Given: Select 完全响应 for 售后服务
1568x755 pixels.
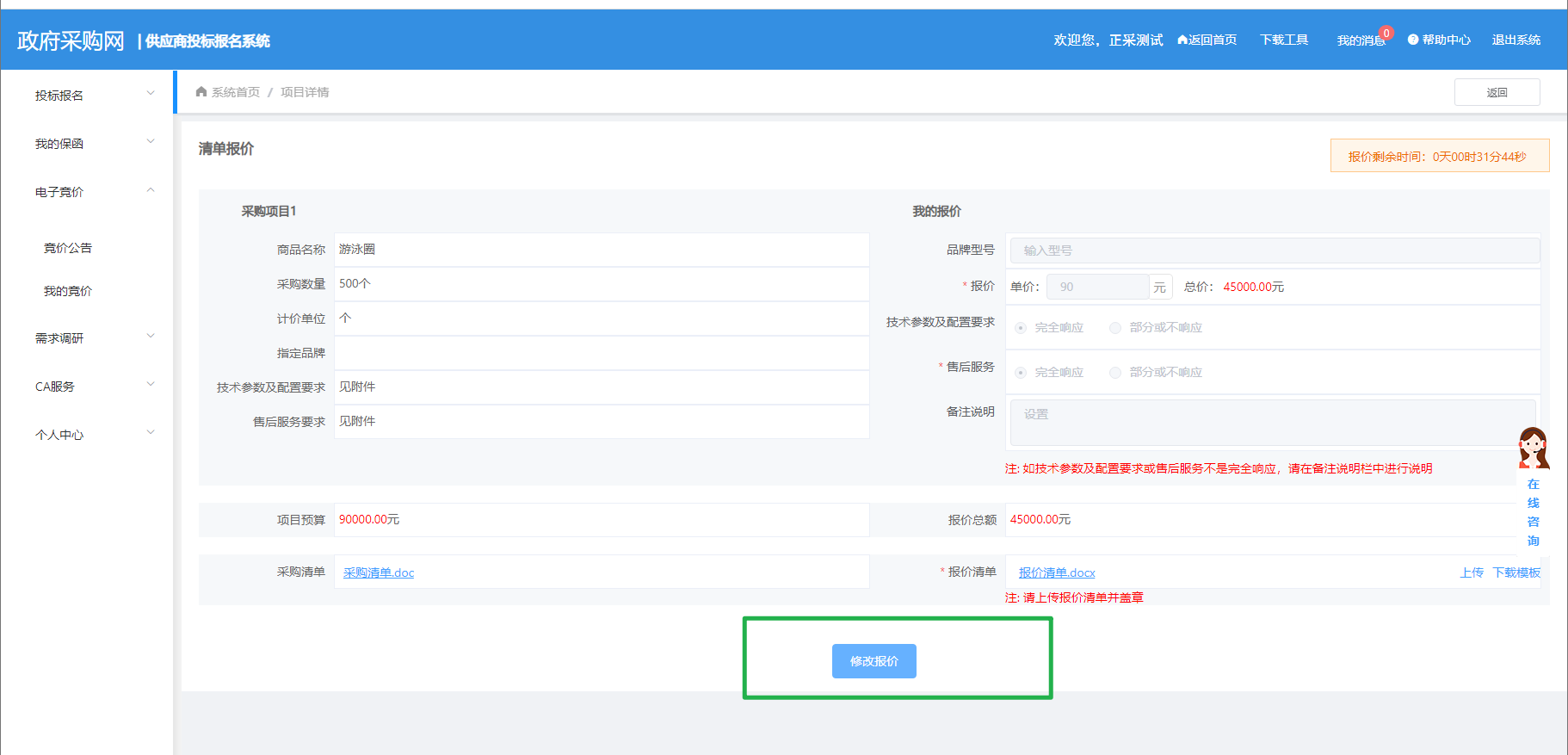Looking at the screenshot, I should pos(1021,373).
